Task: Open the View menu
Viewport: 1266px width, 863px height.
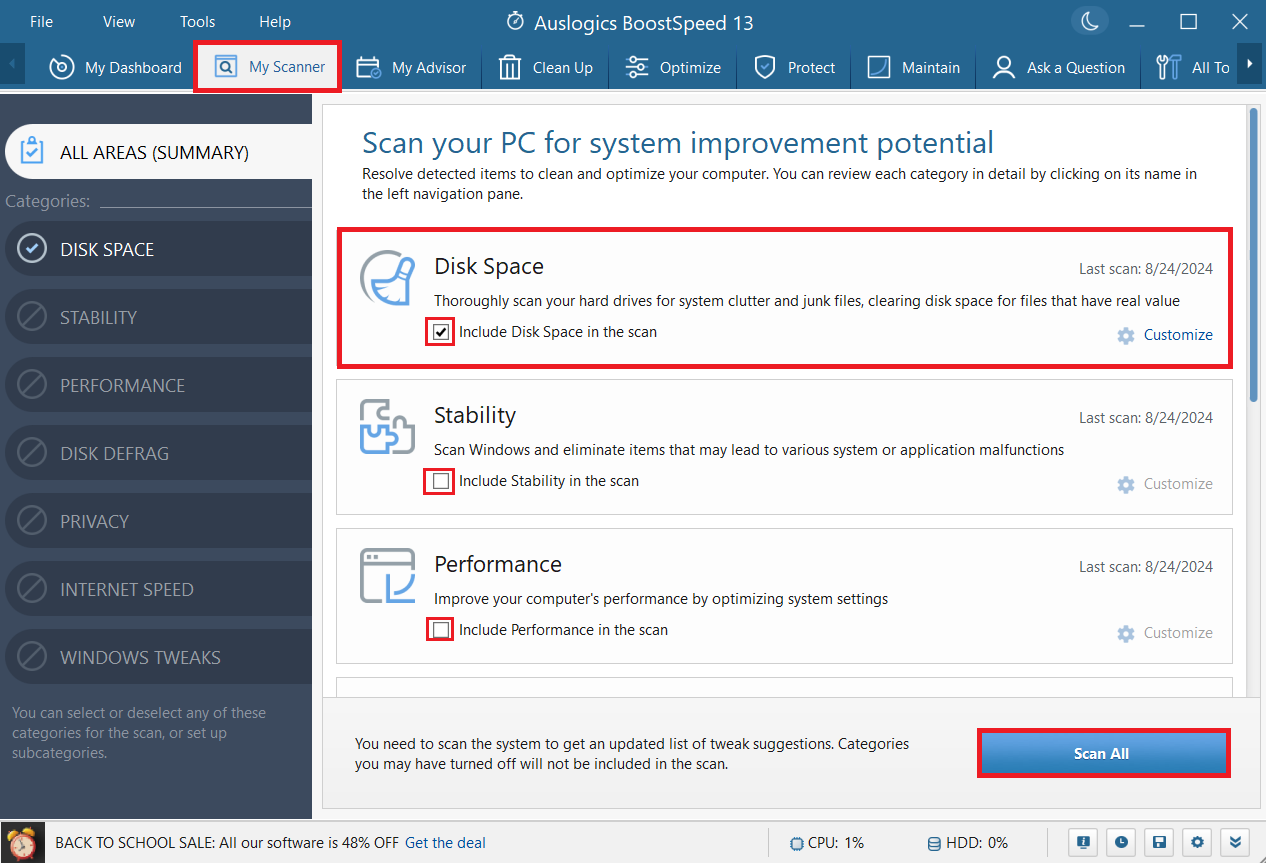Action: 119,21
